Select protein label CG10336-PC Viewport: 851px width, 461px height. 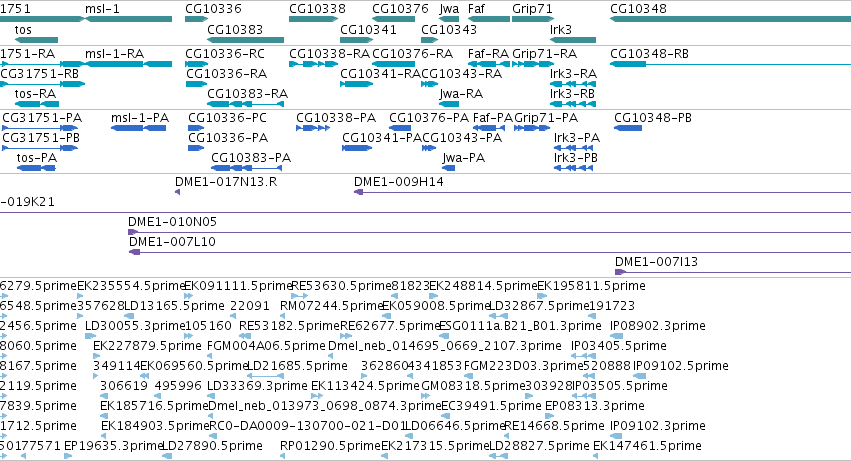click(228, 118)
